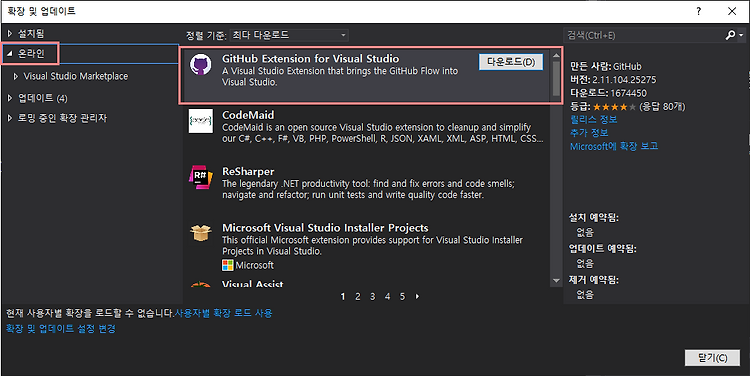Select the CodeMaid extension title
The width and height of the screenshot is (750, 376).
point(248,115)
